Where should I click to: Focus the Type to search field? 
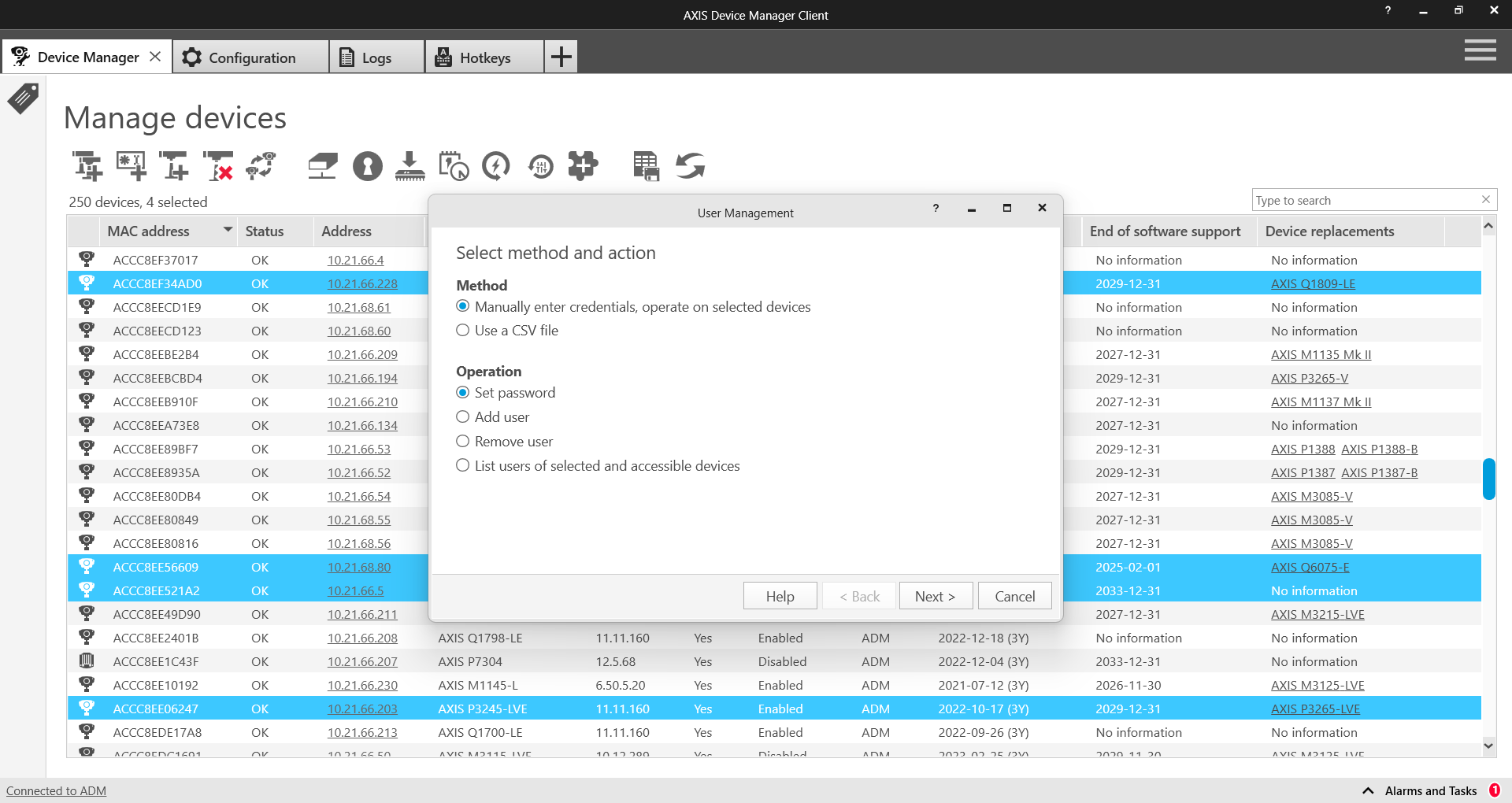click(x=1366, y=200)
